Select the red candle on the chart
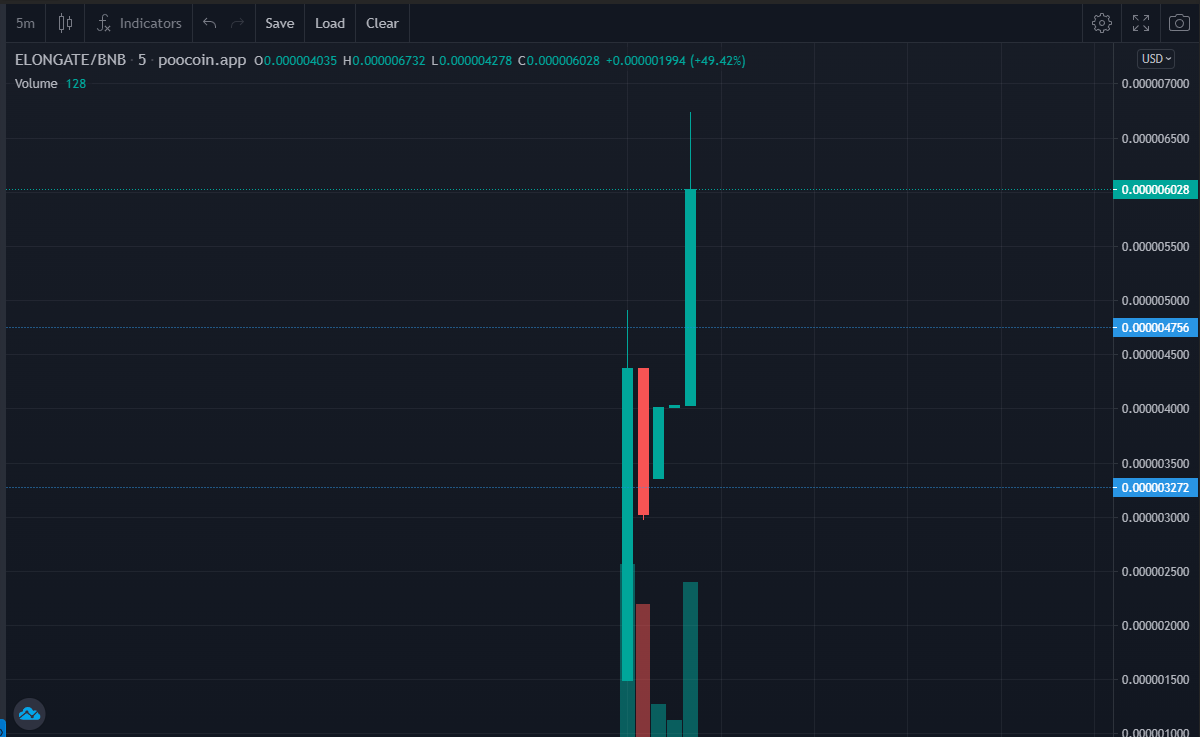 click(x=643, y=441)
